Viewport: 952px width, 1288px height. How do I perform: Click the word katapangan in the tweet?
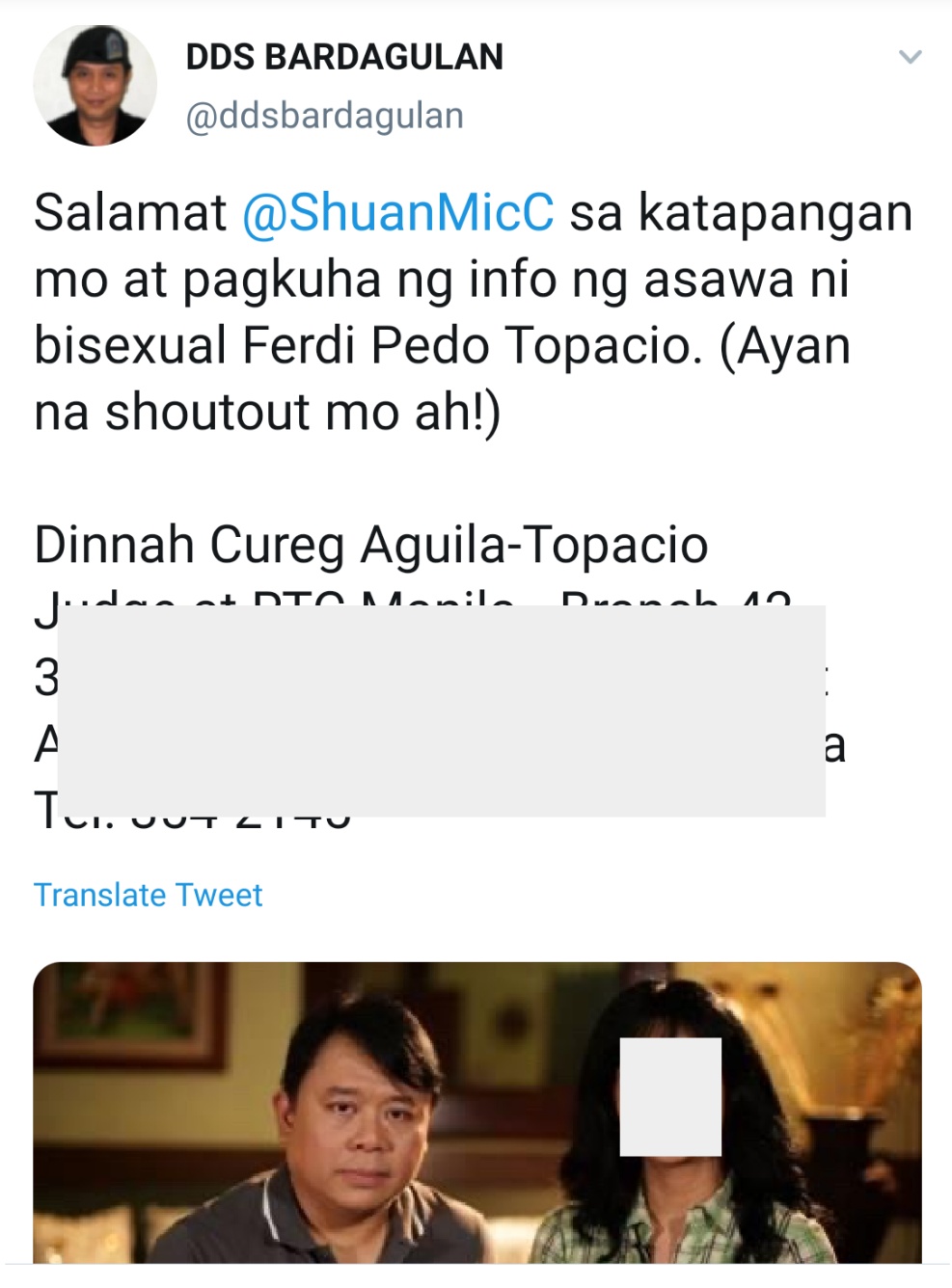click(775, 215)
